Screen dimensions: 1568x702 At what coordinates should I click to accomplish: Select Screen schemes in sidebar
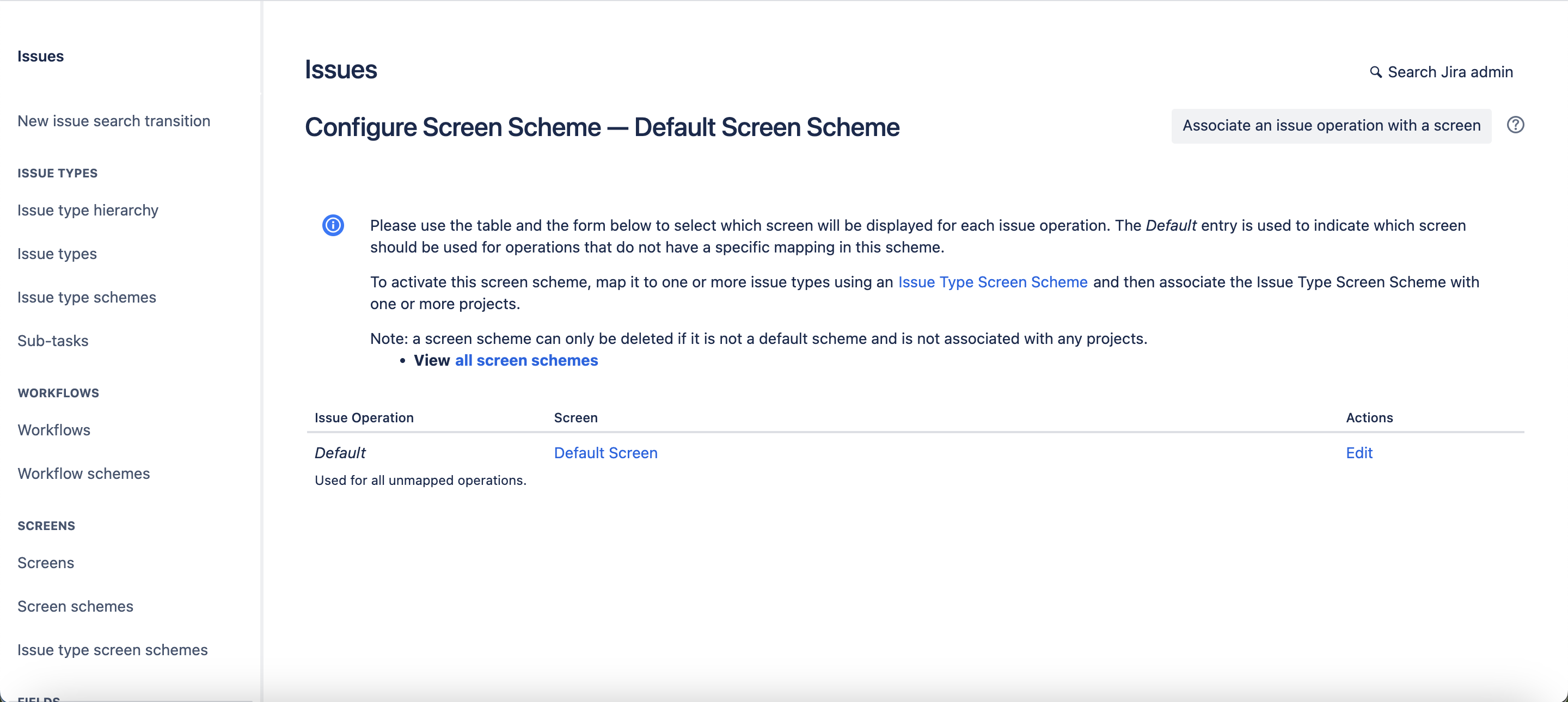point(75,606)
